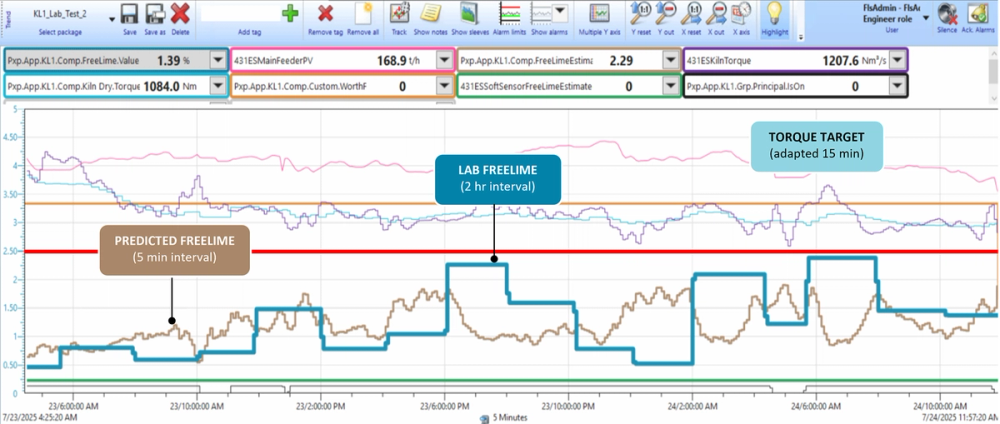The height and width of the screenshot is (424, 1000).
Task: Open the X axis time settings
Action: pyautogui.click(x=741, y=13)
